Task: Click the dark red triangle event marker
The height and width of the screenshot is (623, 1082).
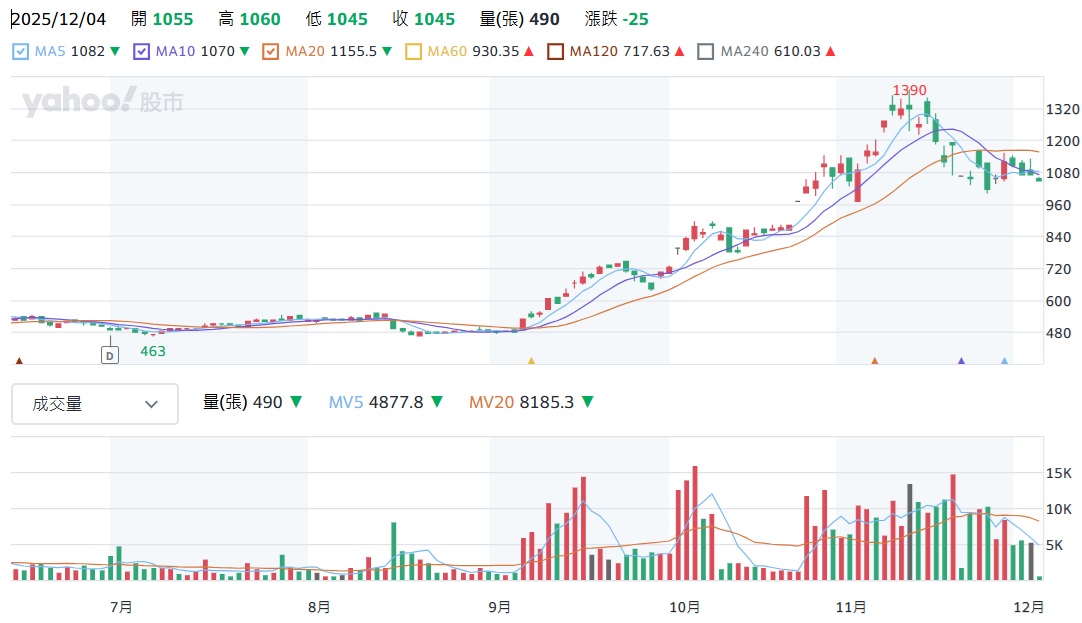Action: (x=18, y=361)
